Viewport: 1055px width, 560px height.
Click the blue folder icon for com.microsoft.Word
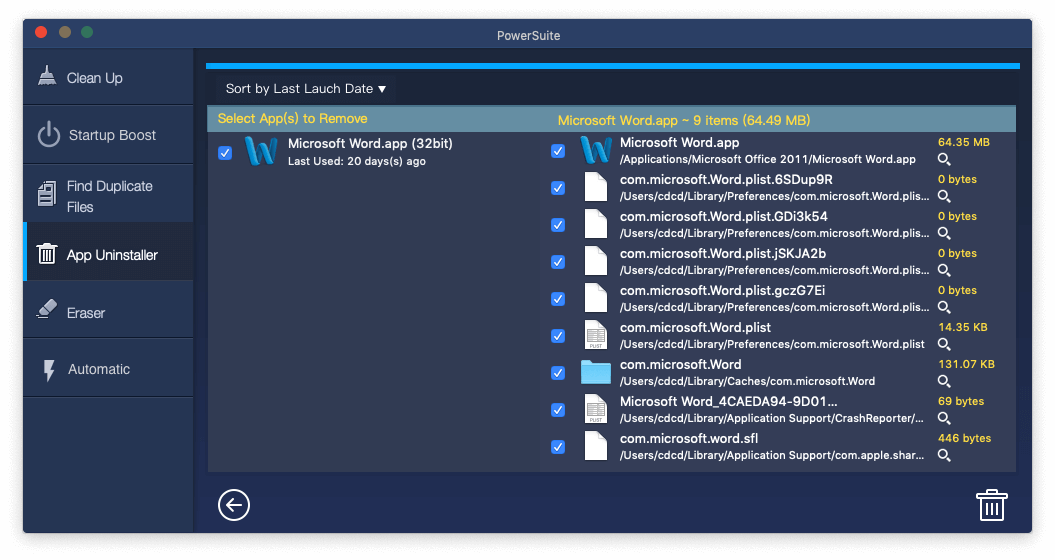coord(595,372)
